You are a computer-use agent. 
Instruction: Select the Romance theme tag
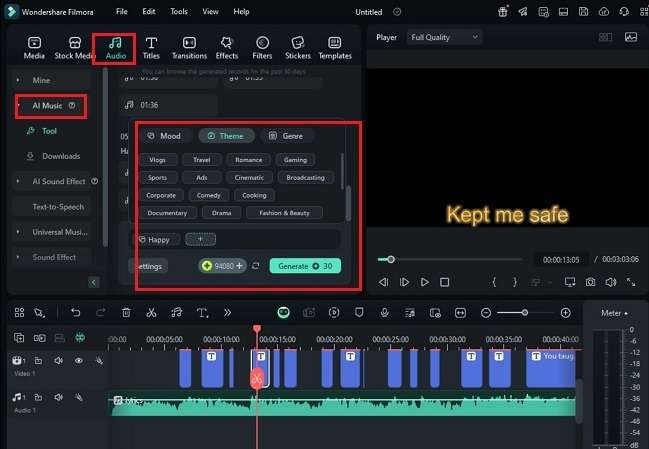tap(249, 160)
